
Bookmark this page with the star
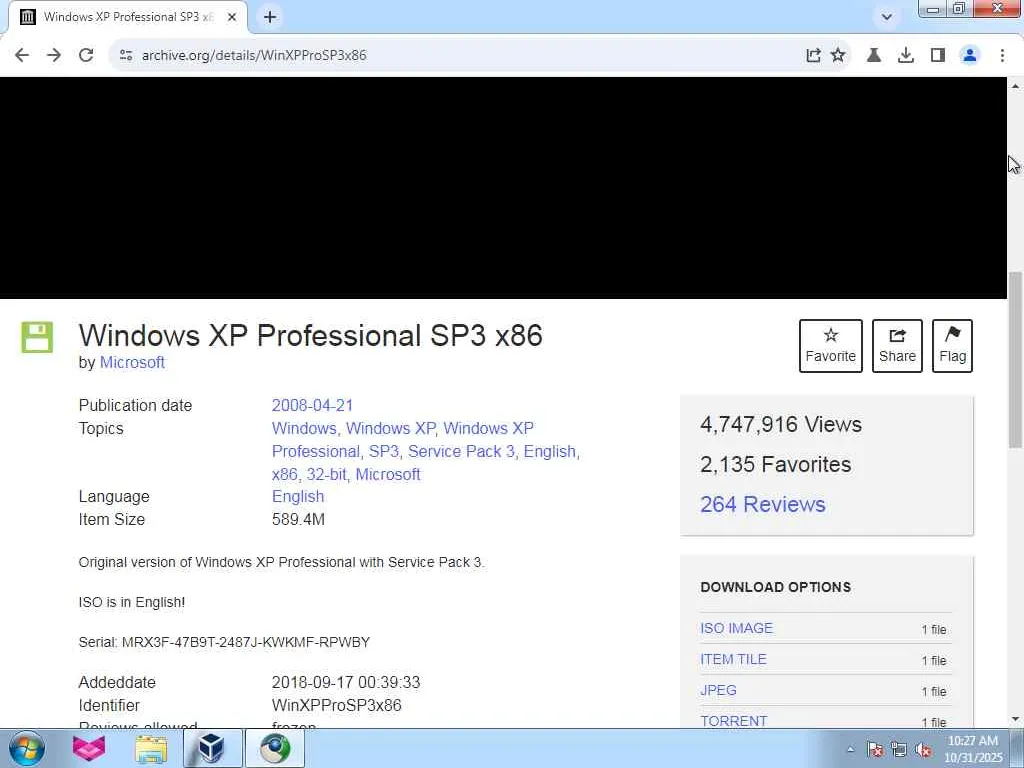(838, 56)
